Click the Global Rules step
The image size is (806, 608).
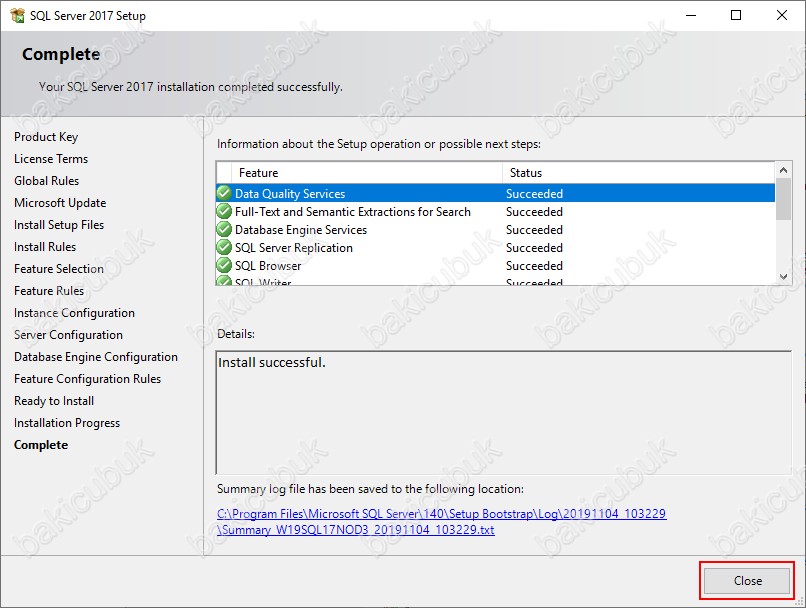46,181
